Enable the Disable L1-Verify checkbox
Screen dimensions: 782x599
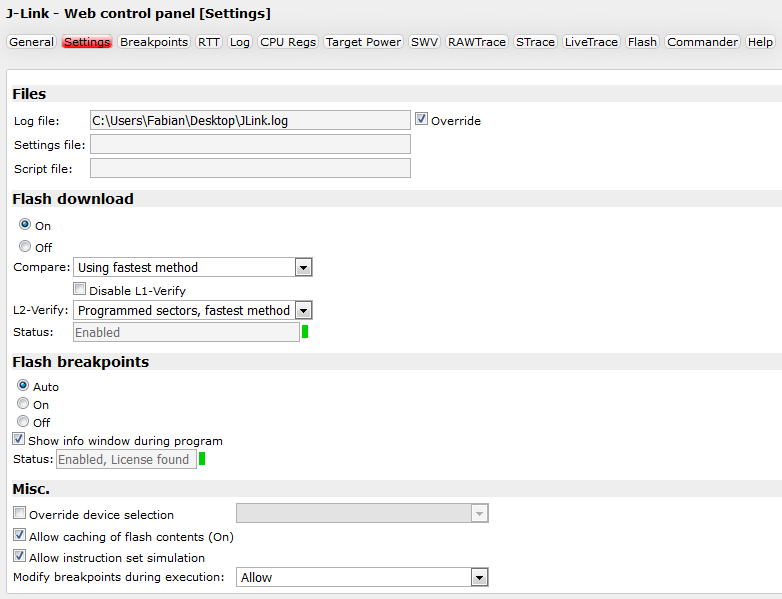coord(80,290)
